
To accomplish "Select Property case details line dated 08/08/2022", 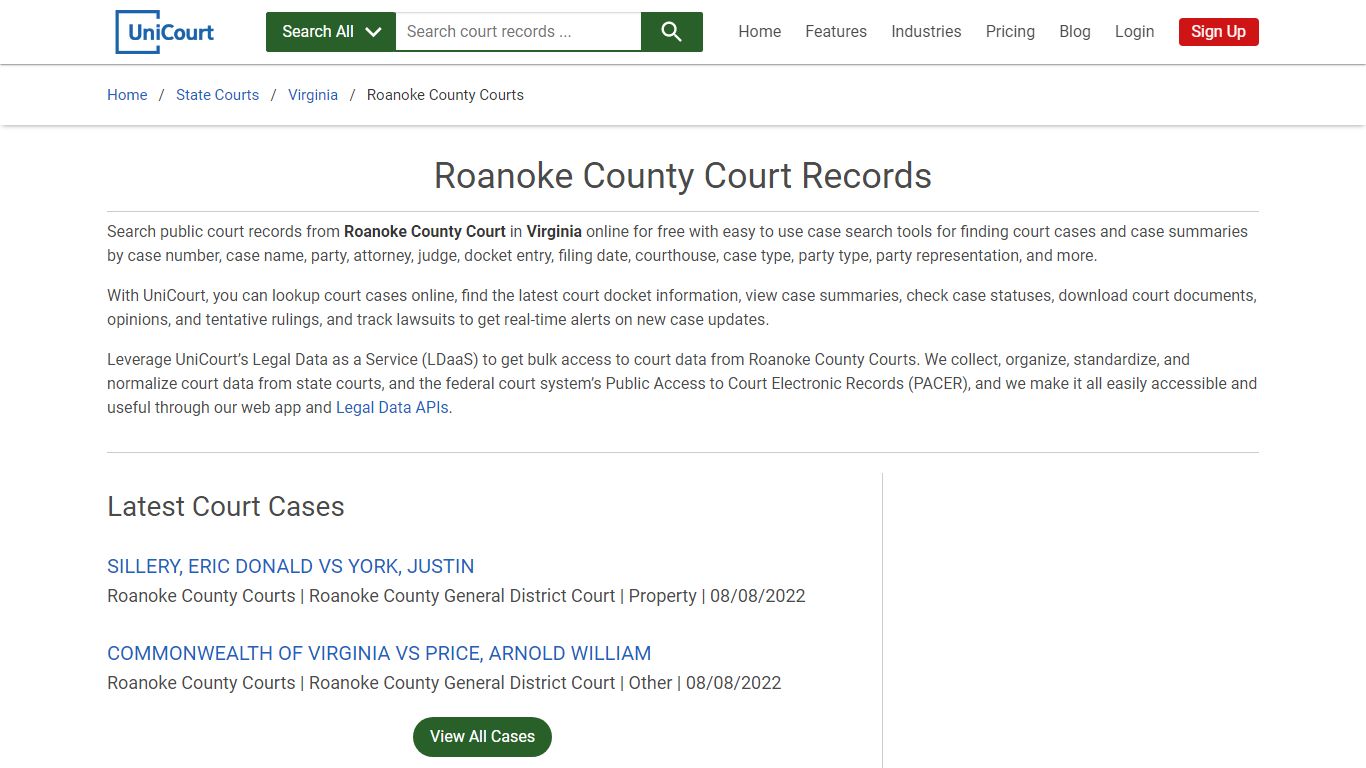I will (x=456, y=596).
